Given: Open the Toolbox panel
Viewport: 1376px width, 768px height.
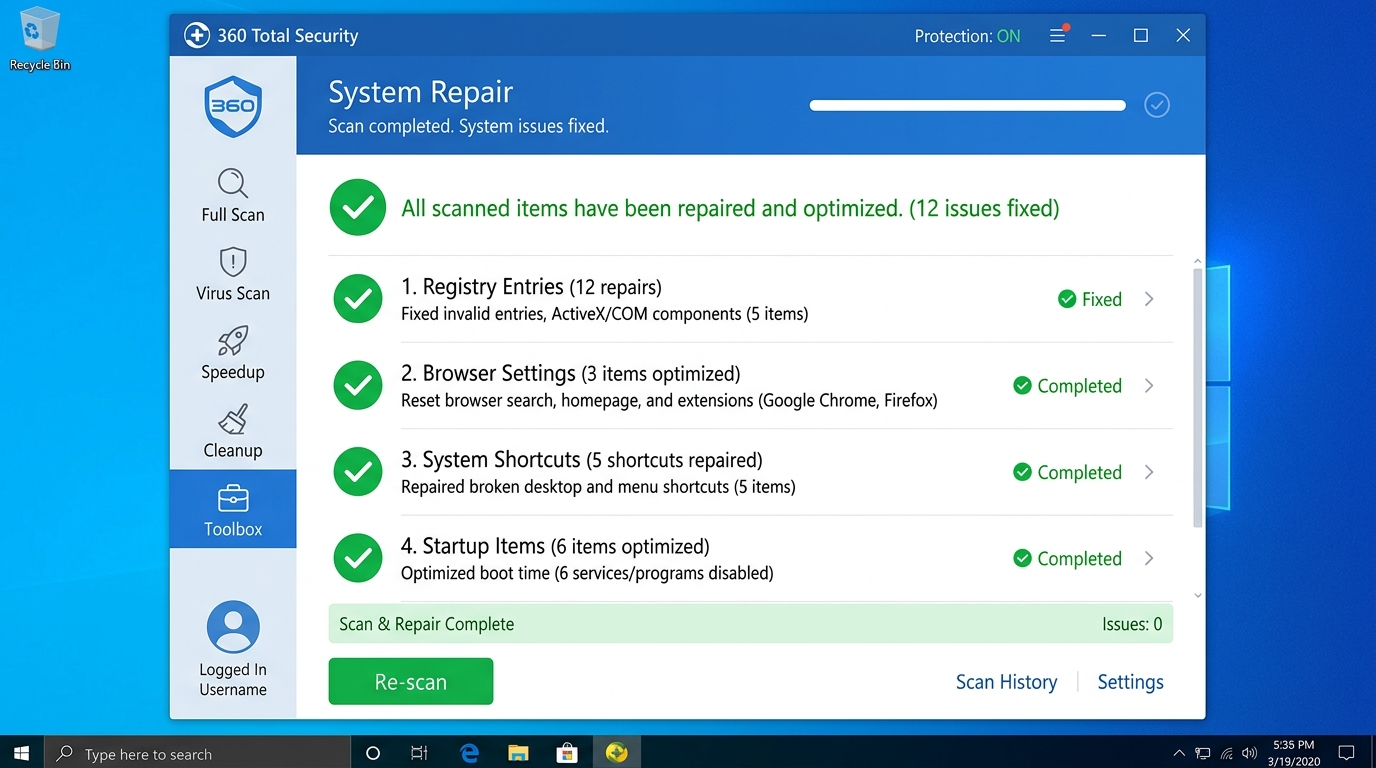Looking at the screenshot, I should (x=232, y=509).
